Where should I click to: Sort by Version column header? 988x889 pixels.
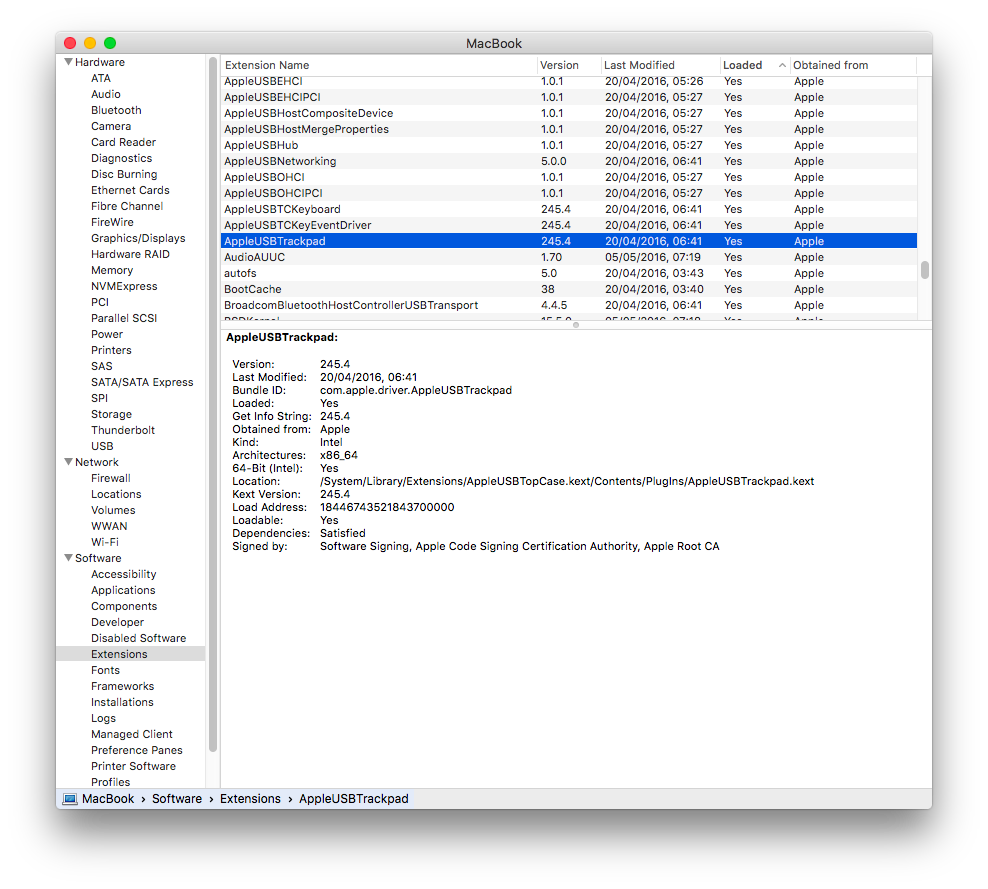point(569,65)
